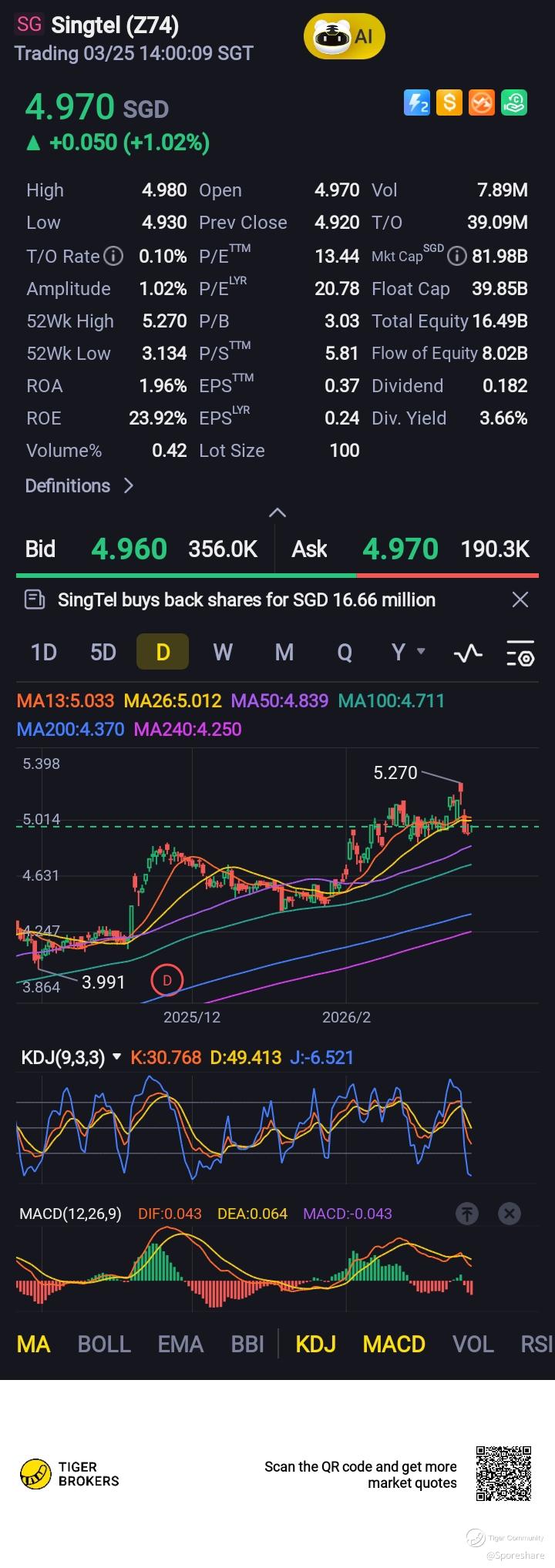Tap the Ask price 4.970

(x=401, y=549)
